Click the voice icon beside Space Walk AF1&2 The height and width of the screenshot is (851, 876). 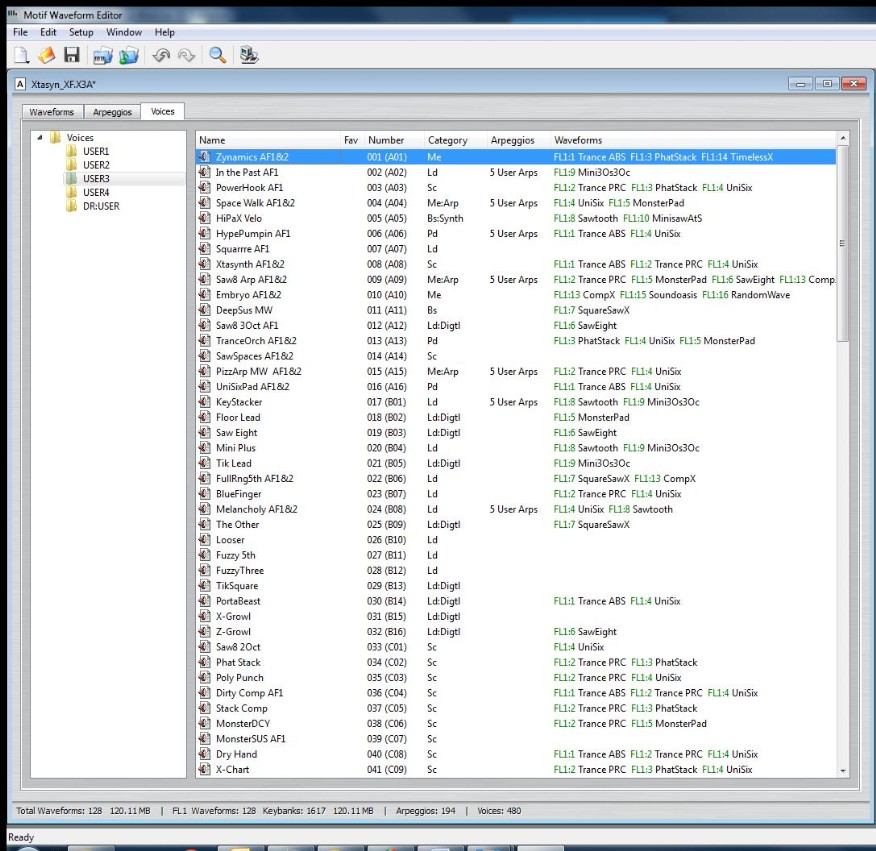[205, 203]
